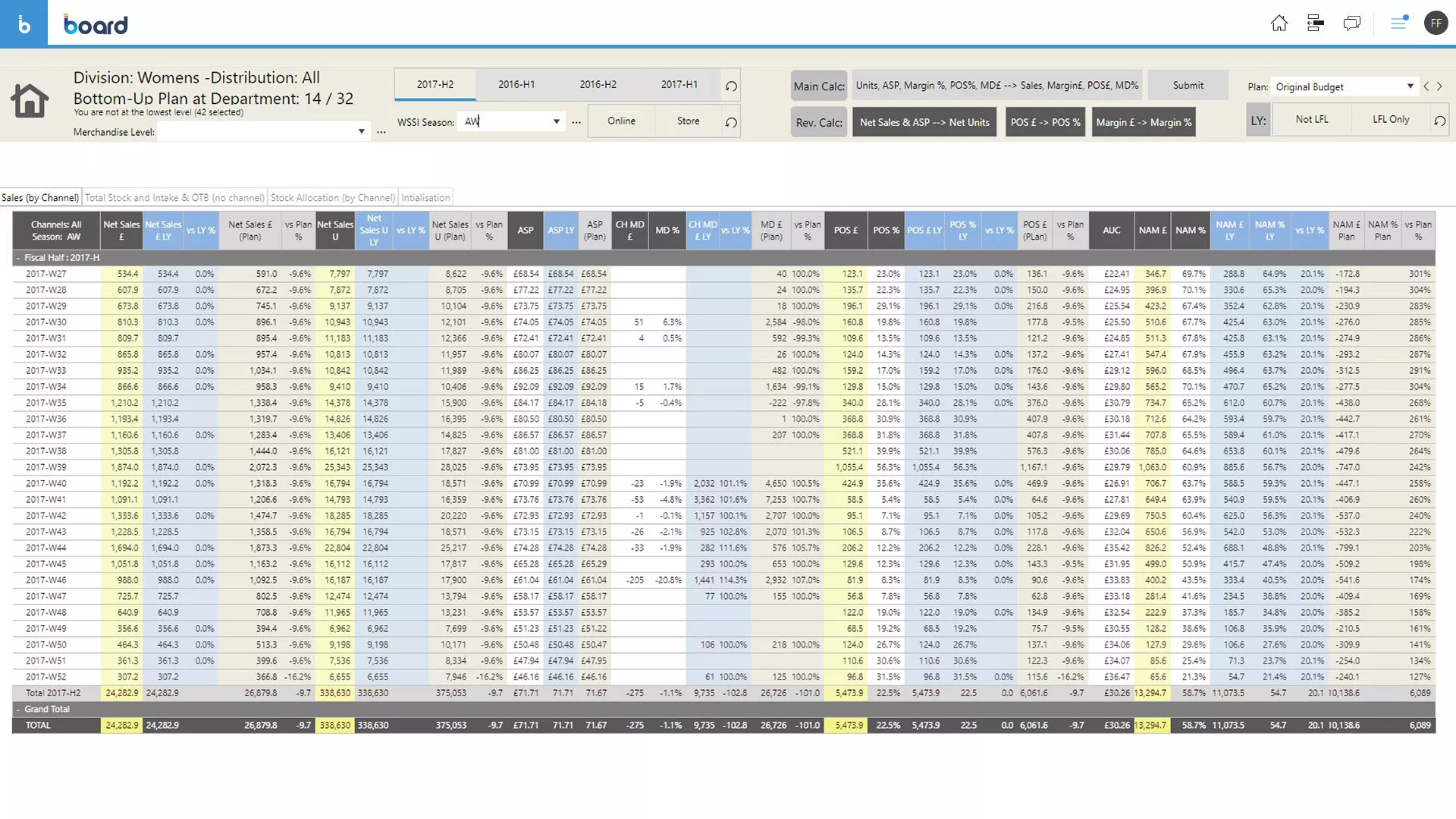This screenshot has width=1456, height=819.
Task: Click the Main Calc units/ASP icon
Action: 997,85
